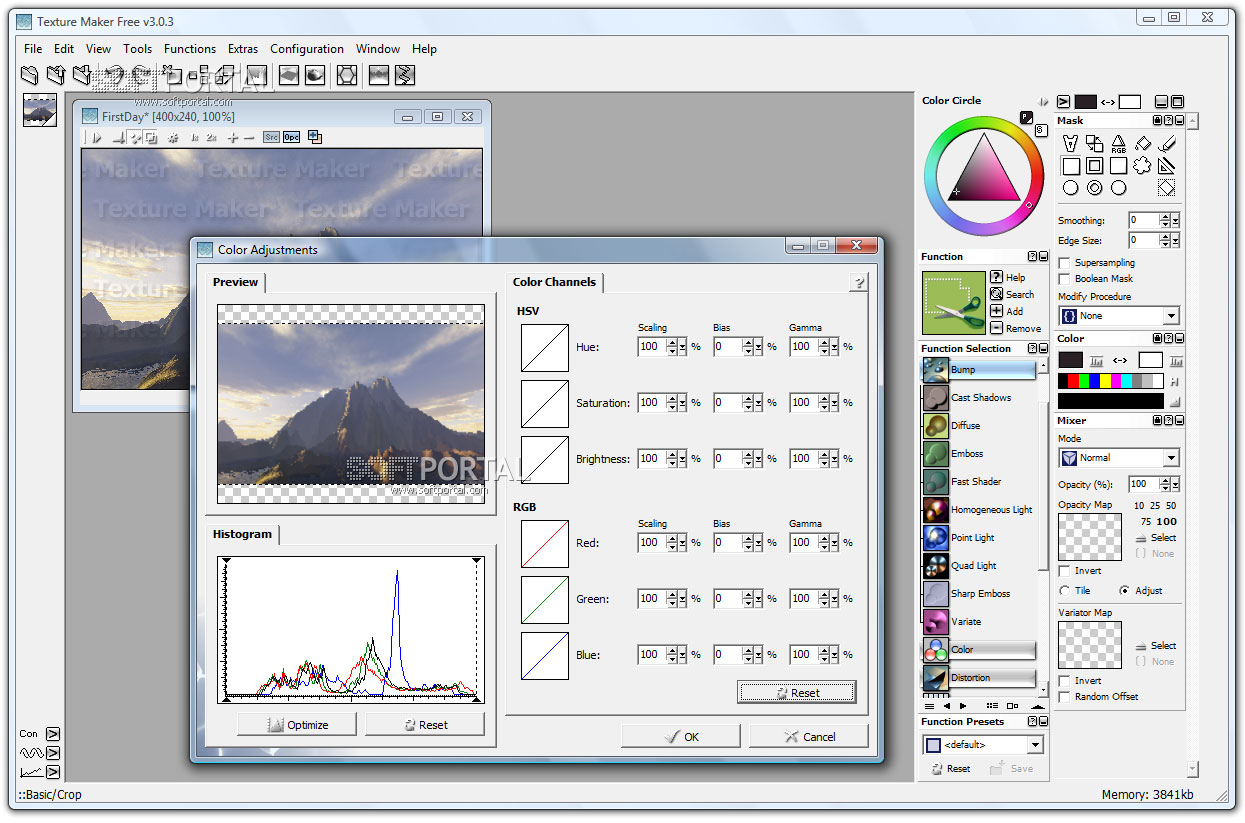Image resolution: width=1245 pixels, height=823 pixels.
Task: Switch to the Histogram tab
Action: pyautogui.click(x=242, y=534)
